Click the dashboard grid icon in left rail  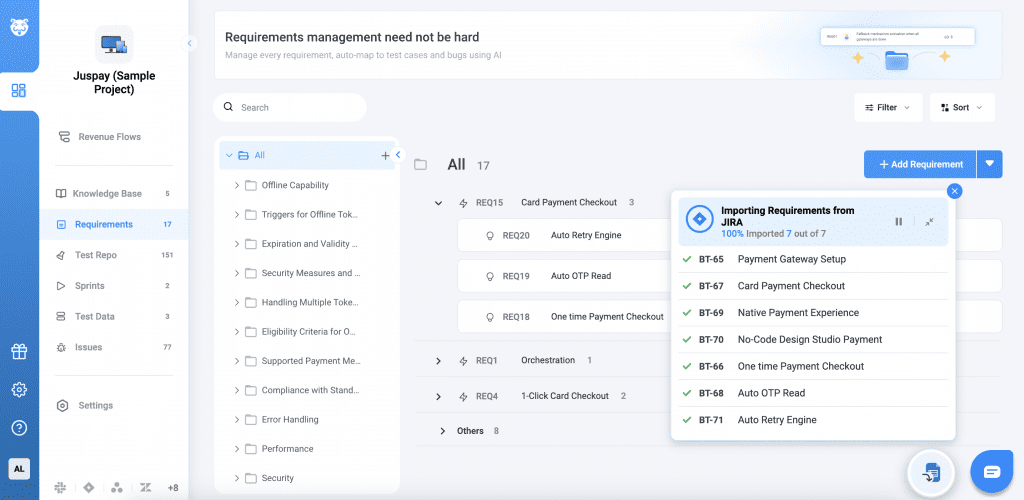[x=19, y=91]
